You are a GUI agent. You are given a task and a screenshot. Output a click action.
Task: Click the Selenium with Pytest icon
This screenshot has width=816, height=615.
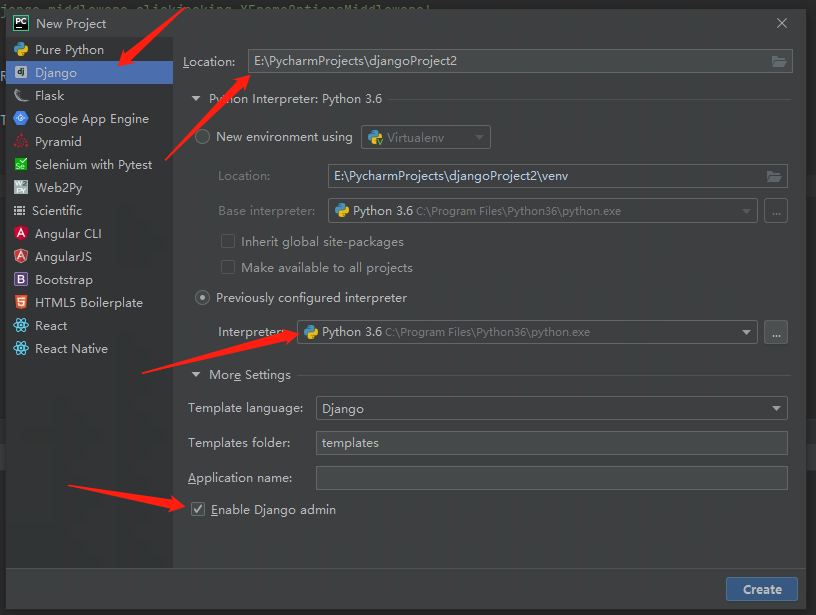pos(21,164)
